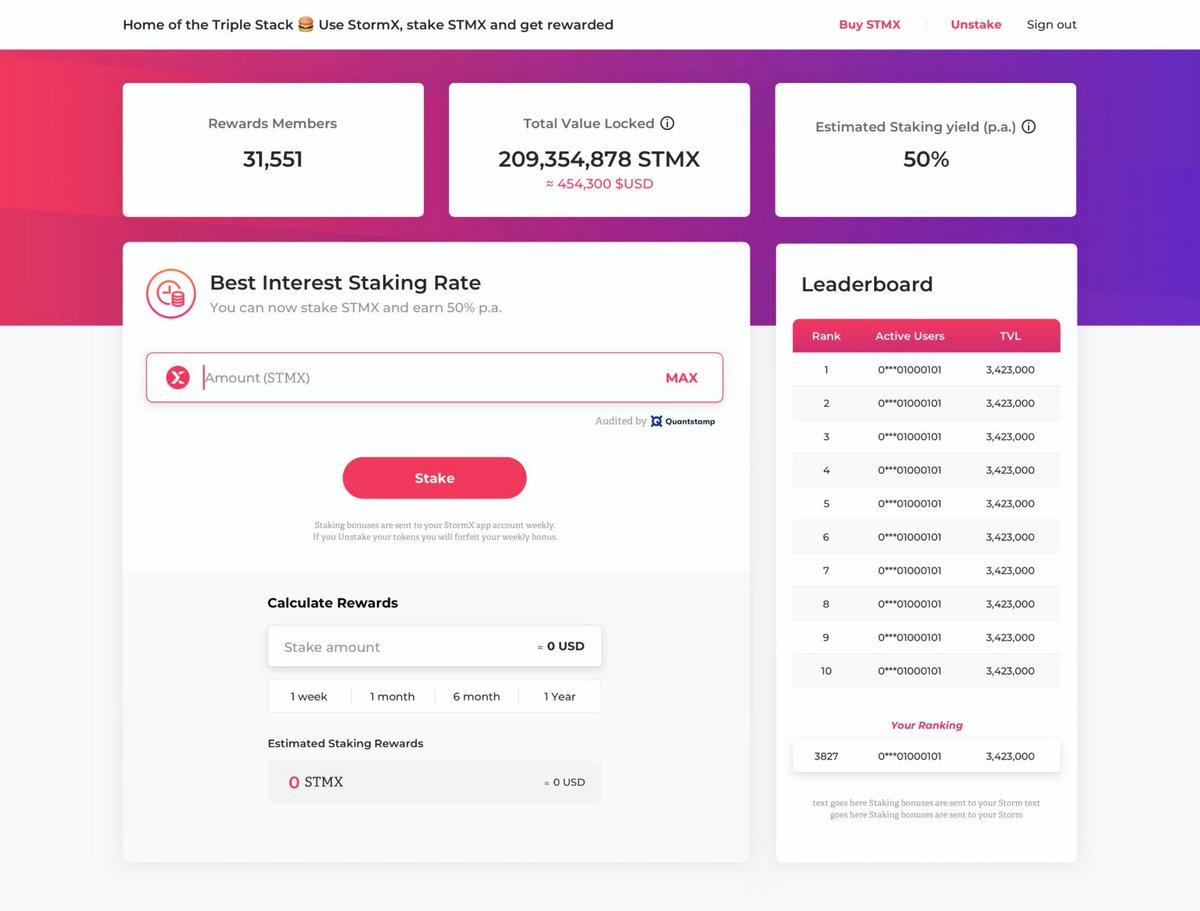The width and height of the screenshot is (1200, 911).
Task: Click the Leaderboard heading
Action: (867, 284)
